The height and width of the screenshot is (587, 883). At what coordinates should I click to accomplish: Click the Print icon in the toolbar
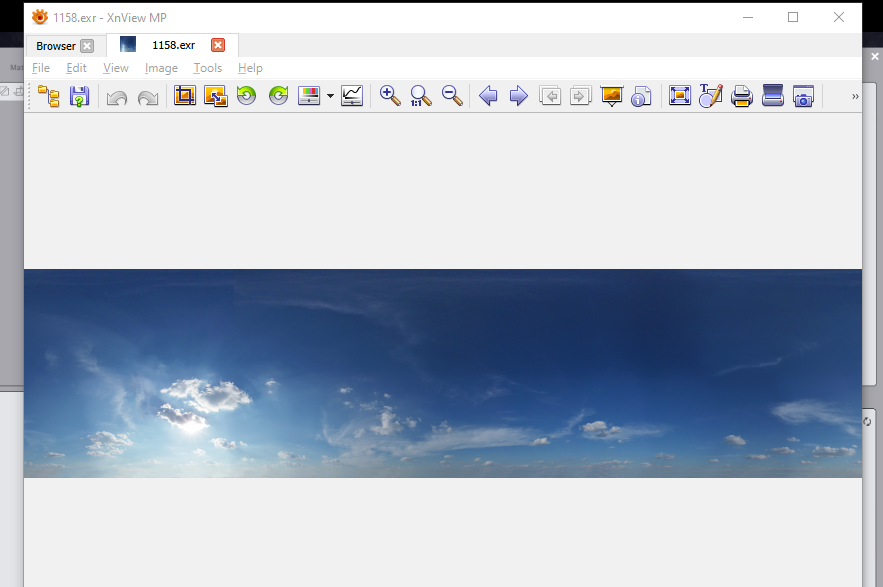click(742, 96)
